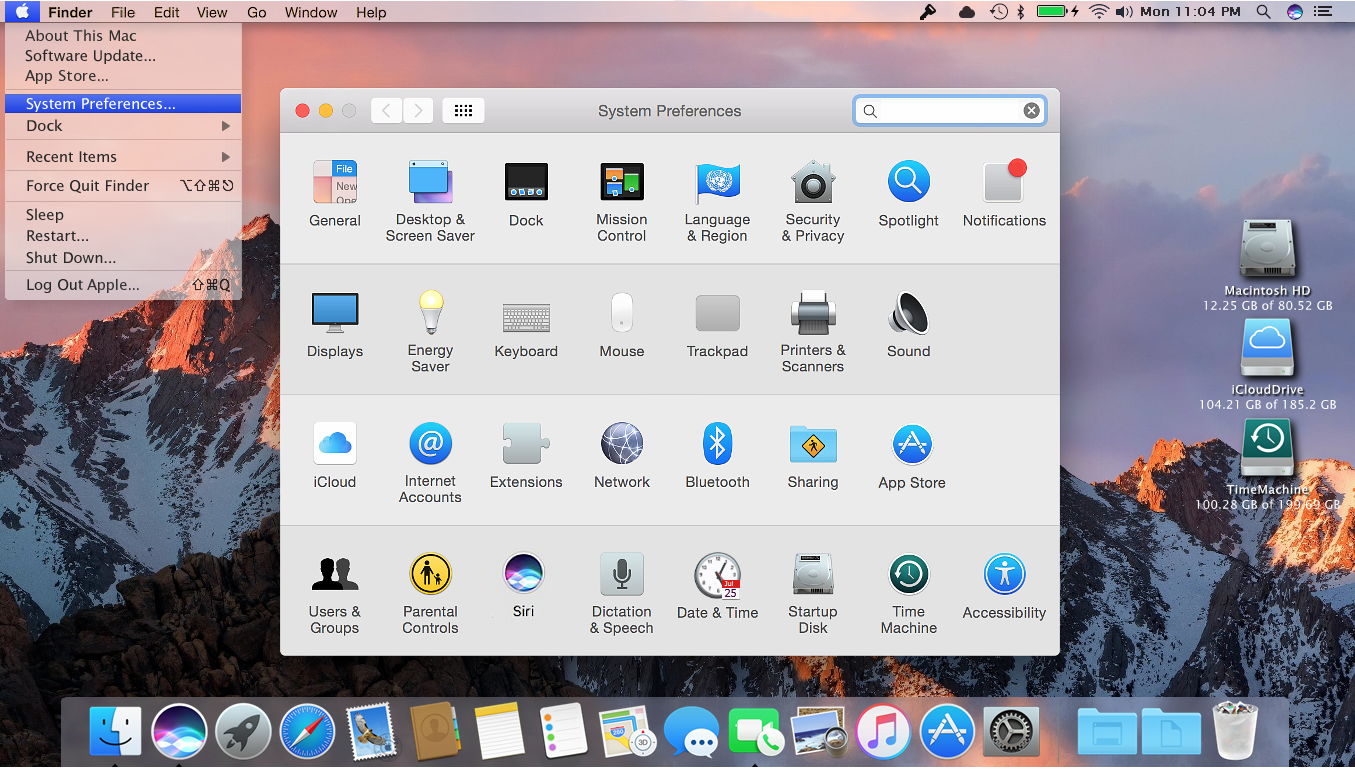Open Spotlight search in menu bar
1355x769 pixels.
[x=1263, y=12]
